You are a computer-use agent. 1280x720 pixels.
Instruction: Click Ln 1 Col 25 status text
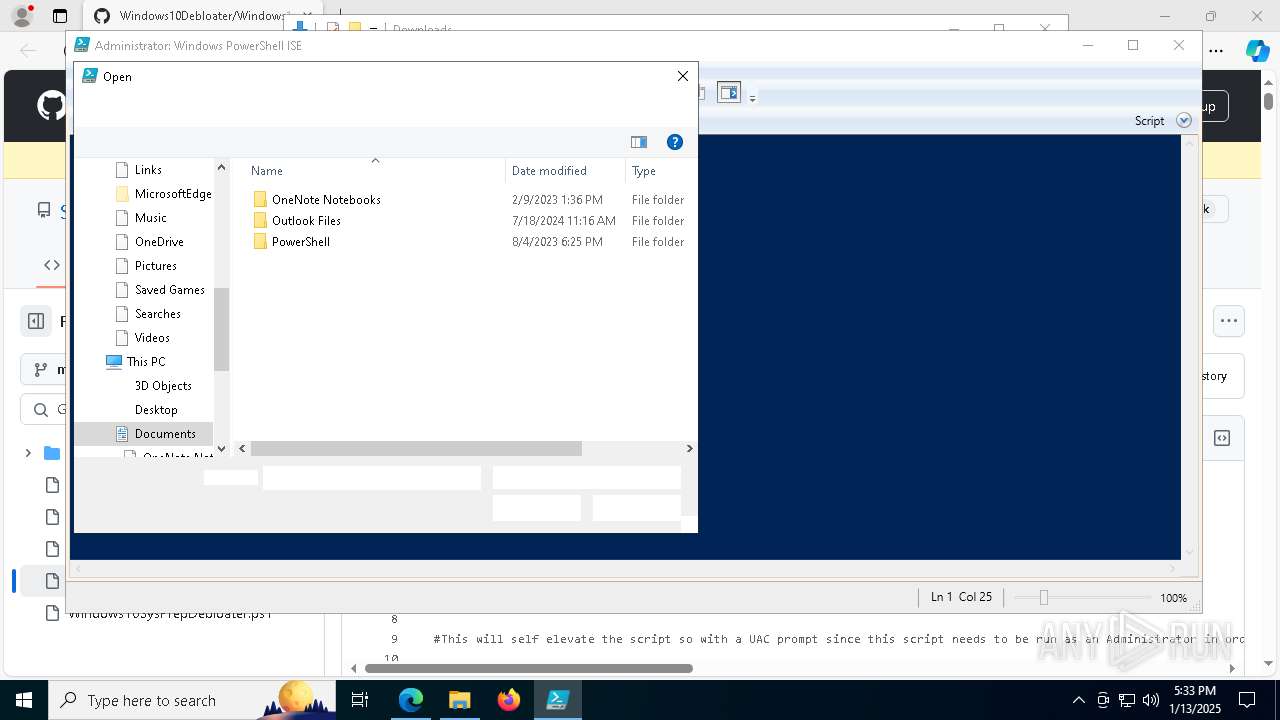(x=961, y=597)
